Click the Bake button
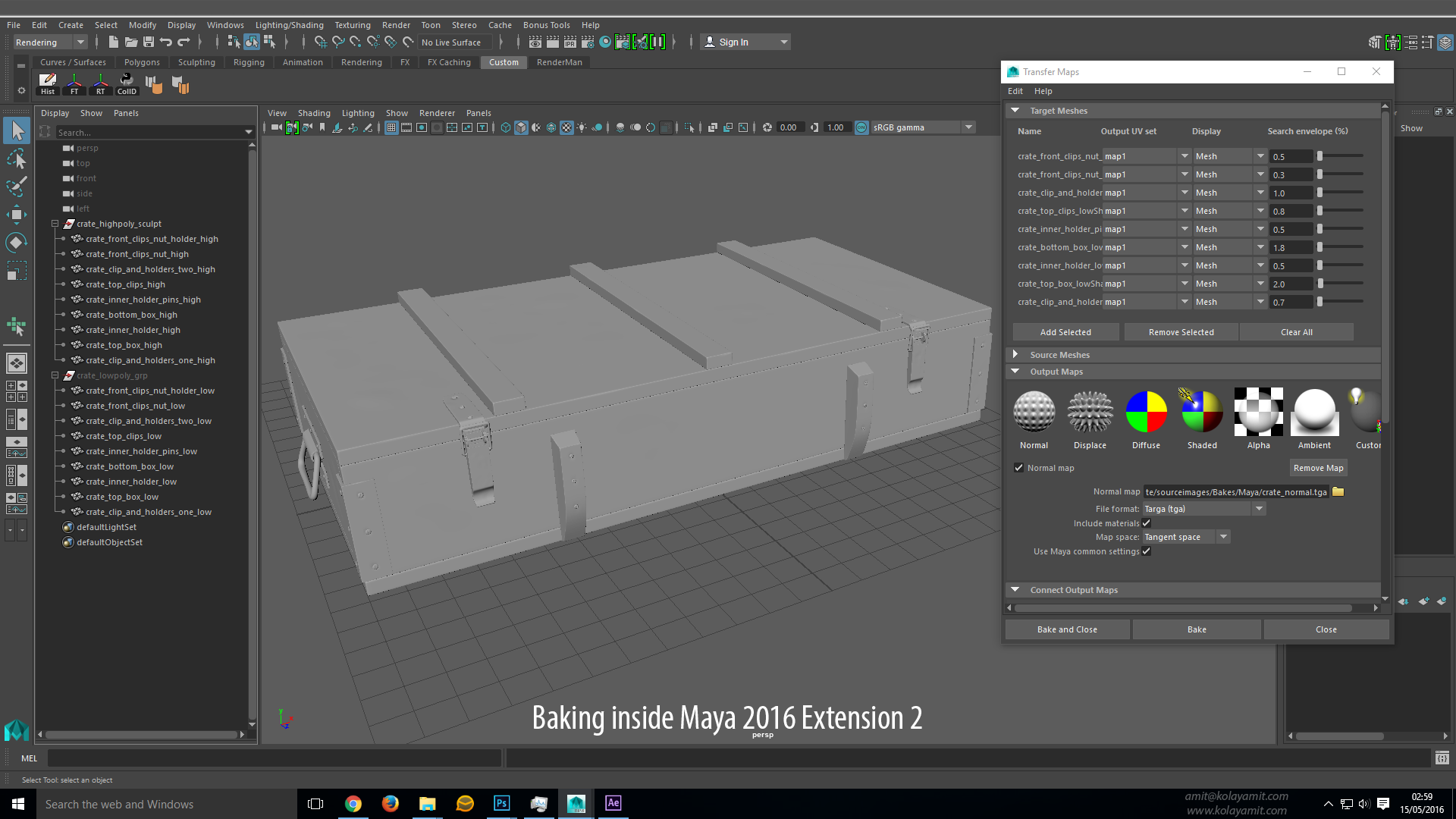Viewport: 1456px width, 819px height. pyautogui.click(x=1197, y=629)
